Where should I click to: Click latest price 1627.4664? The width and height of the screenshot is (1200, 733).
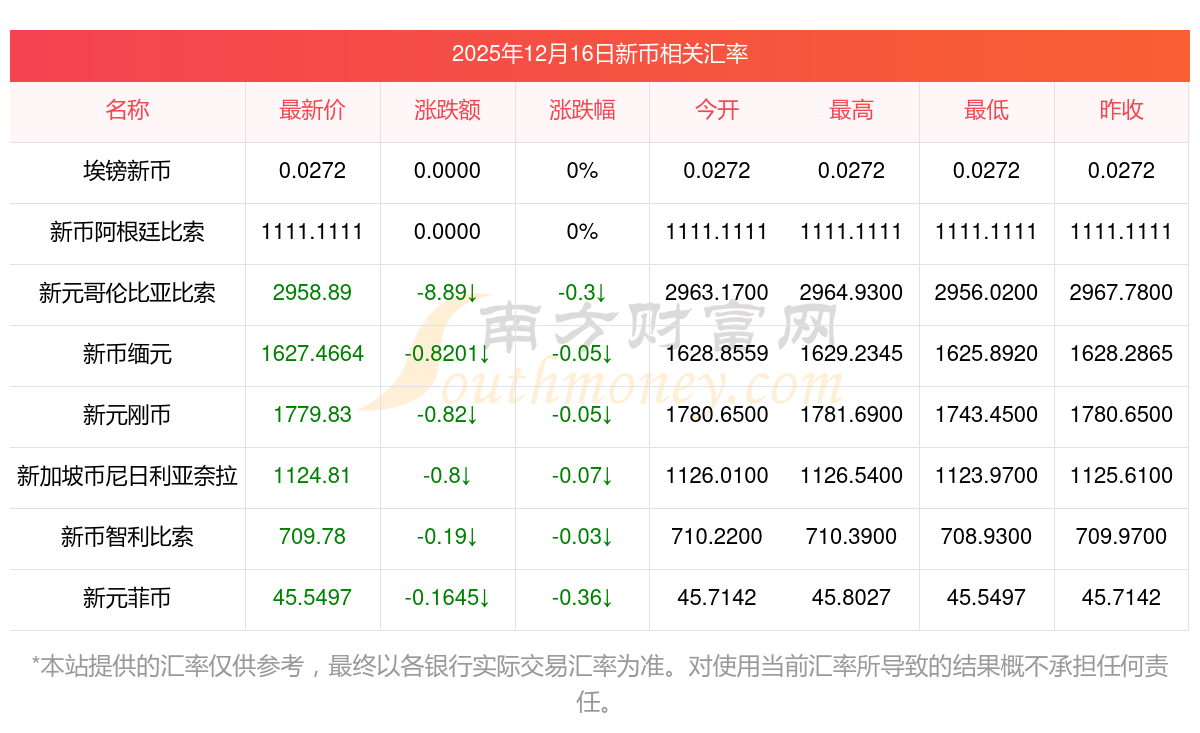point(312,354)
